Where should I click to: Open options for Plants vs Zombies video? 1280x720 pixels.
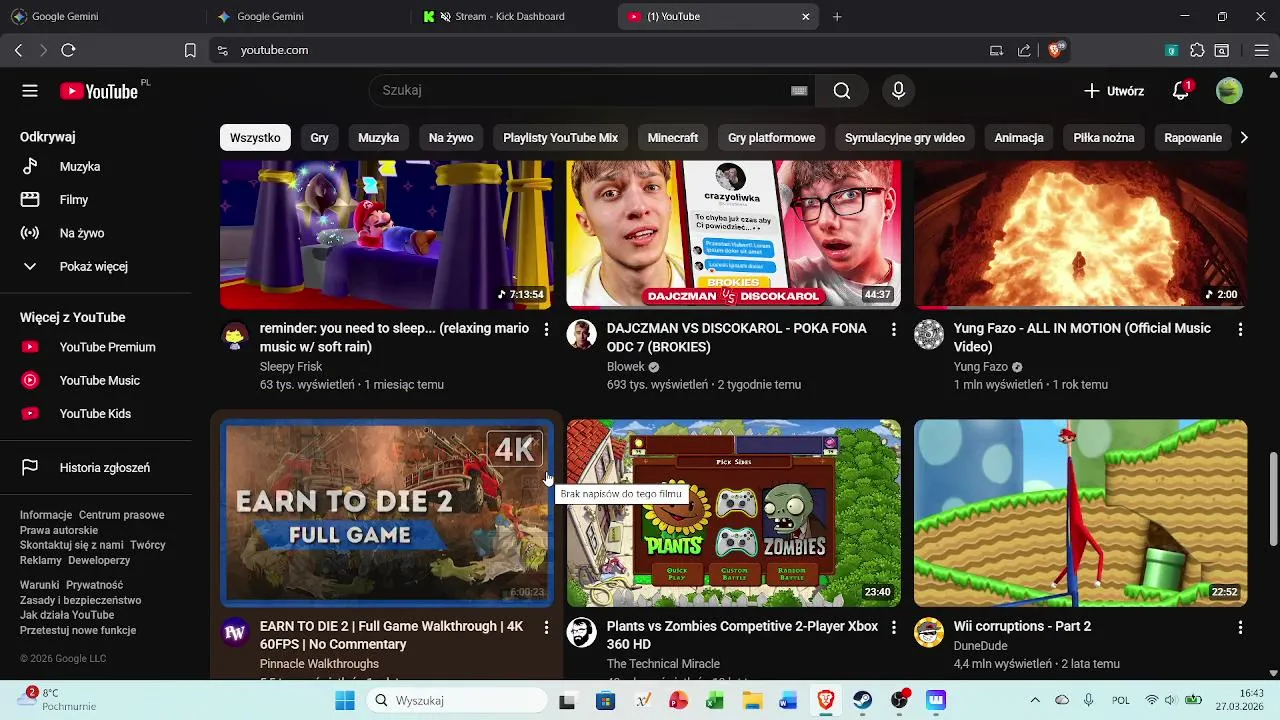[x=893, y=627]
